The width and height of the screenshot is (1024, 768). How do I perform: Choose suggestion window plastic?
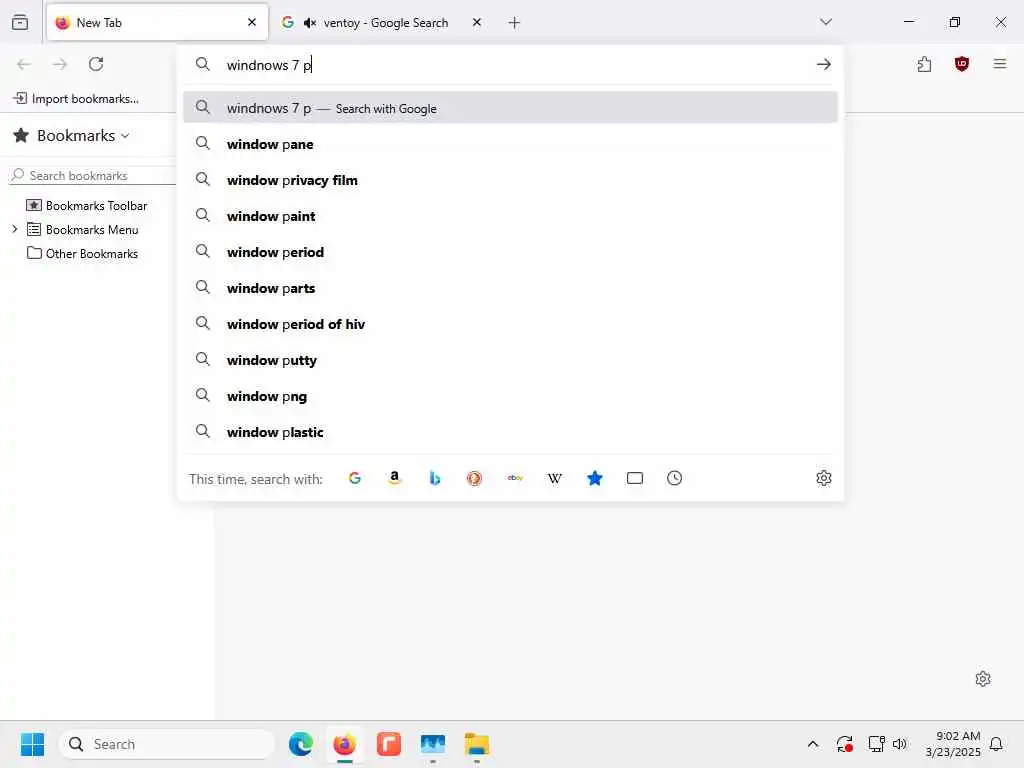pos(510,432)
